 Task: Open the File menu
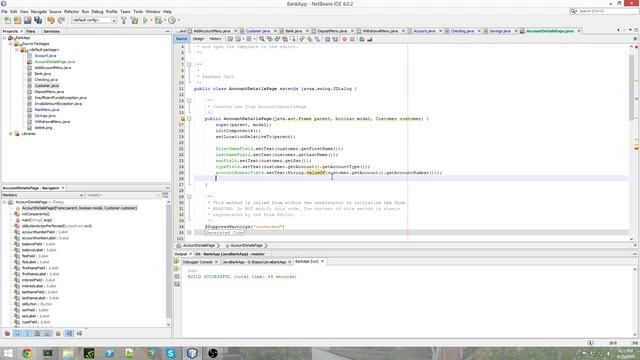[4, 11]
